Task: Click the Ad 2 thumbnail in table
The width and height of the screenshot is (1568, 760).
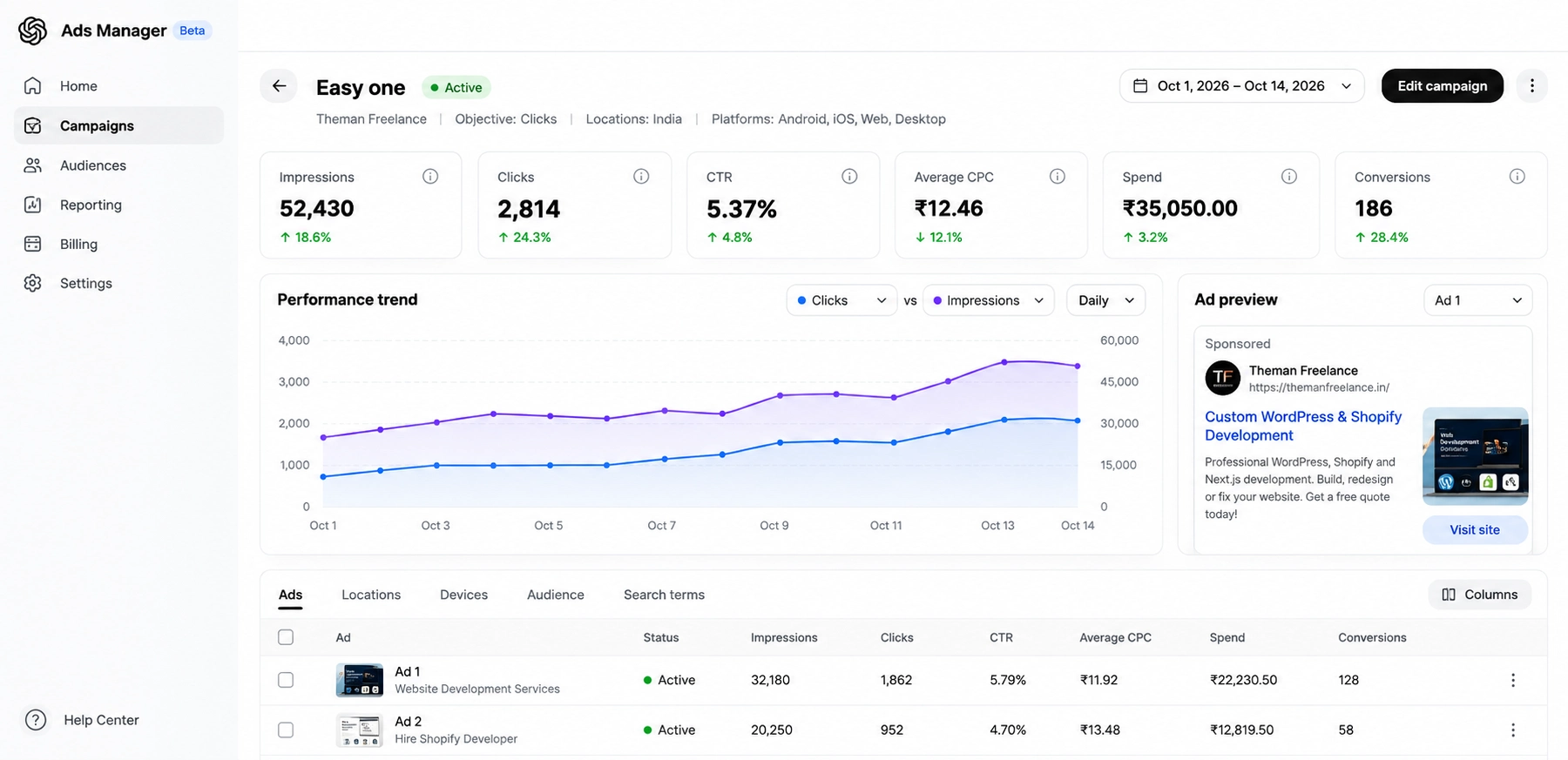Action: point(360,730)
